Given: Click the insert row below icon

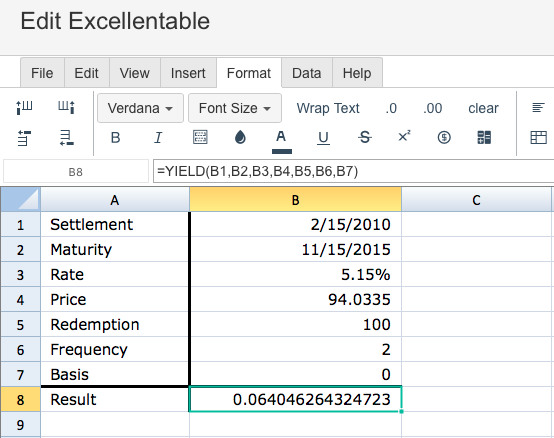Looking at the screenshot, I should click(x=66, y=138).
